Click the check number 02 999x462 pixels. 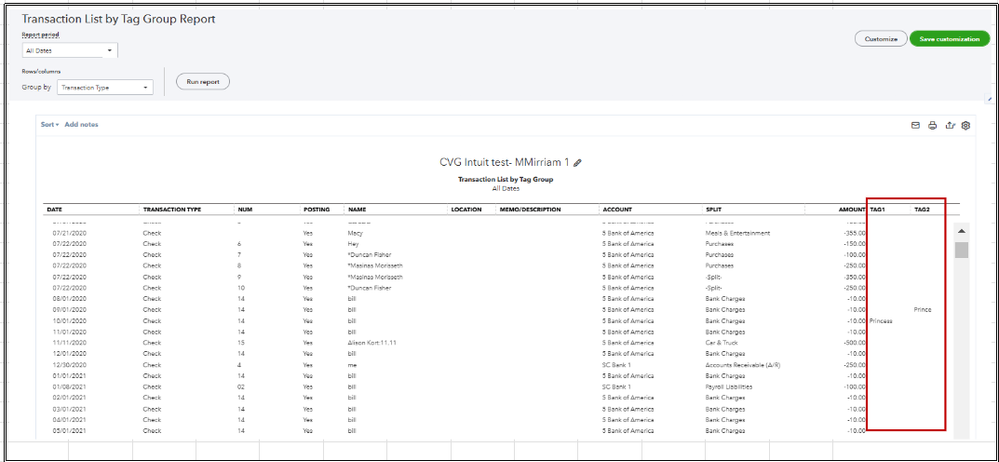[x=240, y=387]
